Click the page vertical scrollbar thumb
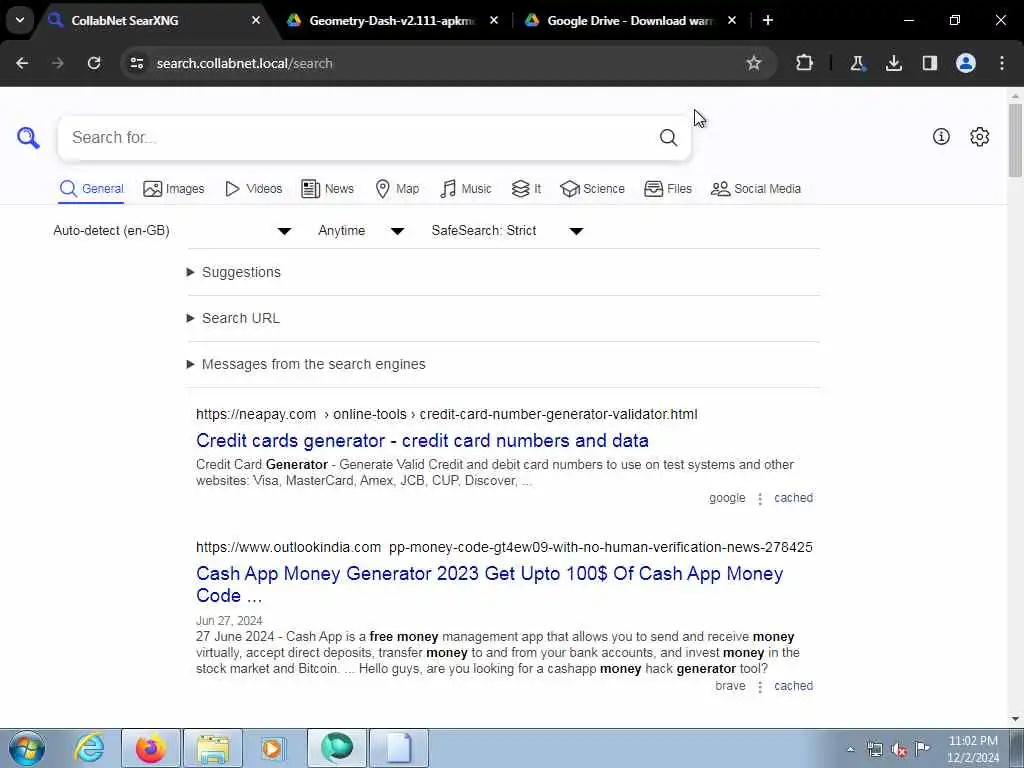 (1015, 140)
